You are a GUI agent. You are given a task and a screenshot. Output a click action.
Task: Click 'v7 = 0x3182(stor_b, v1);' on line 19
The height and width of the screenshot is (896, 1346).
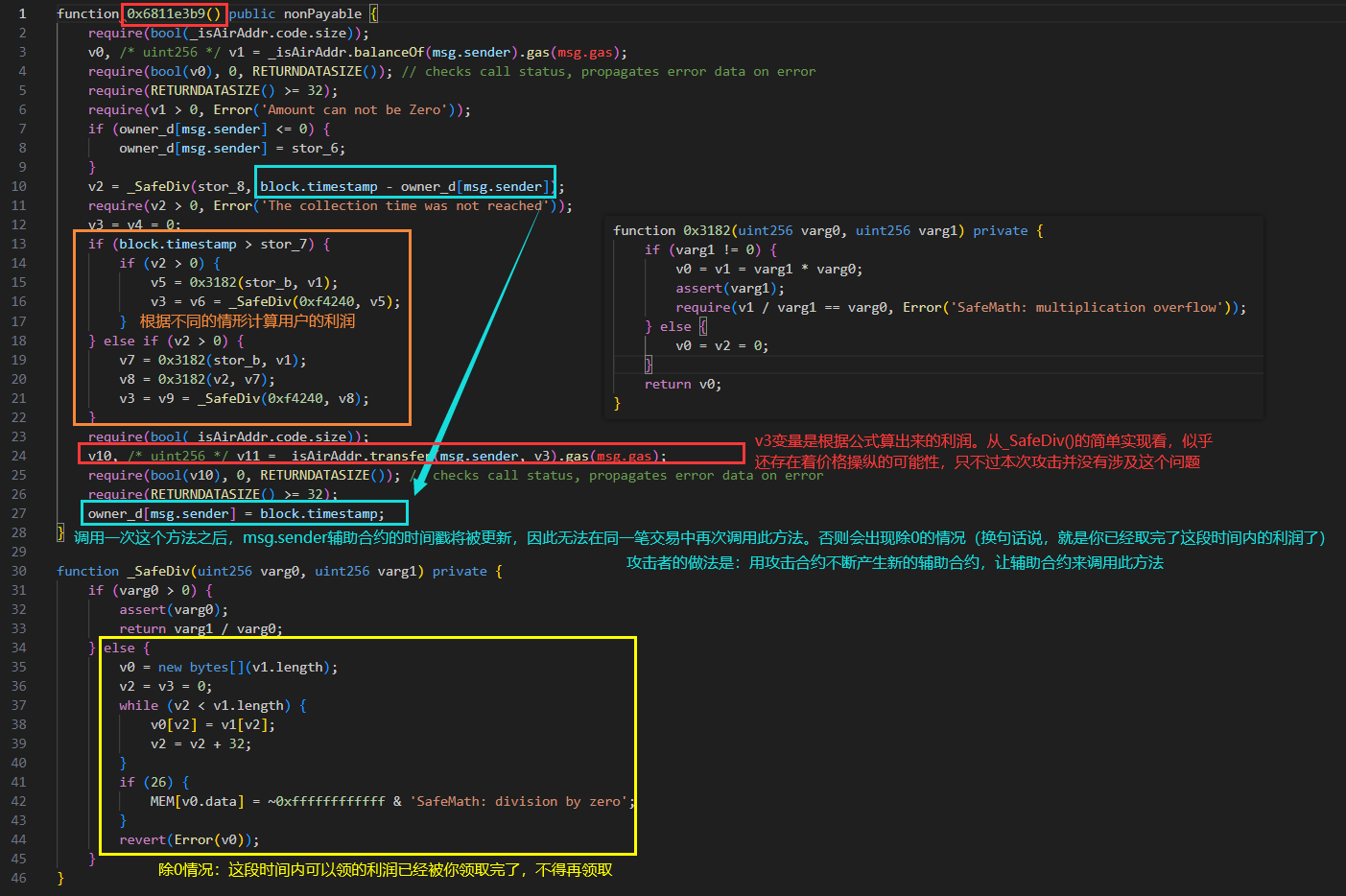point(213,360)
